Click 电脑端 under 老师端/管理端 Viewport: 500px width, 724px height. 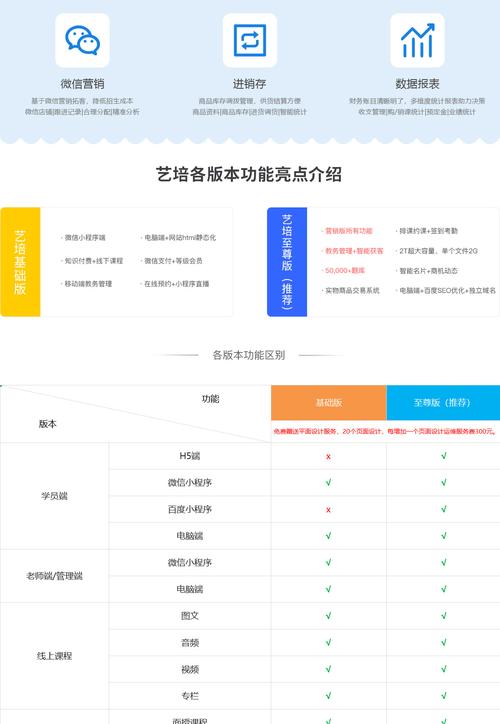click(190, 589)
